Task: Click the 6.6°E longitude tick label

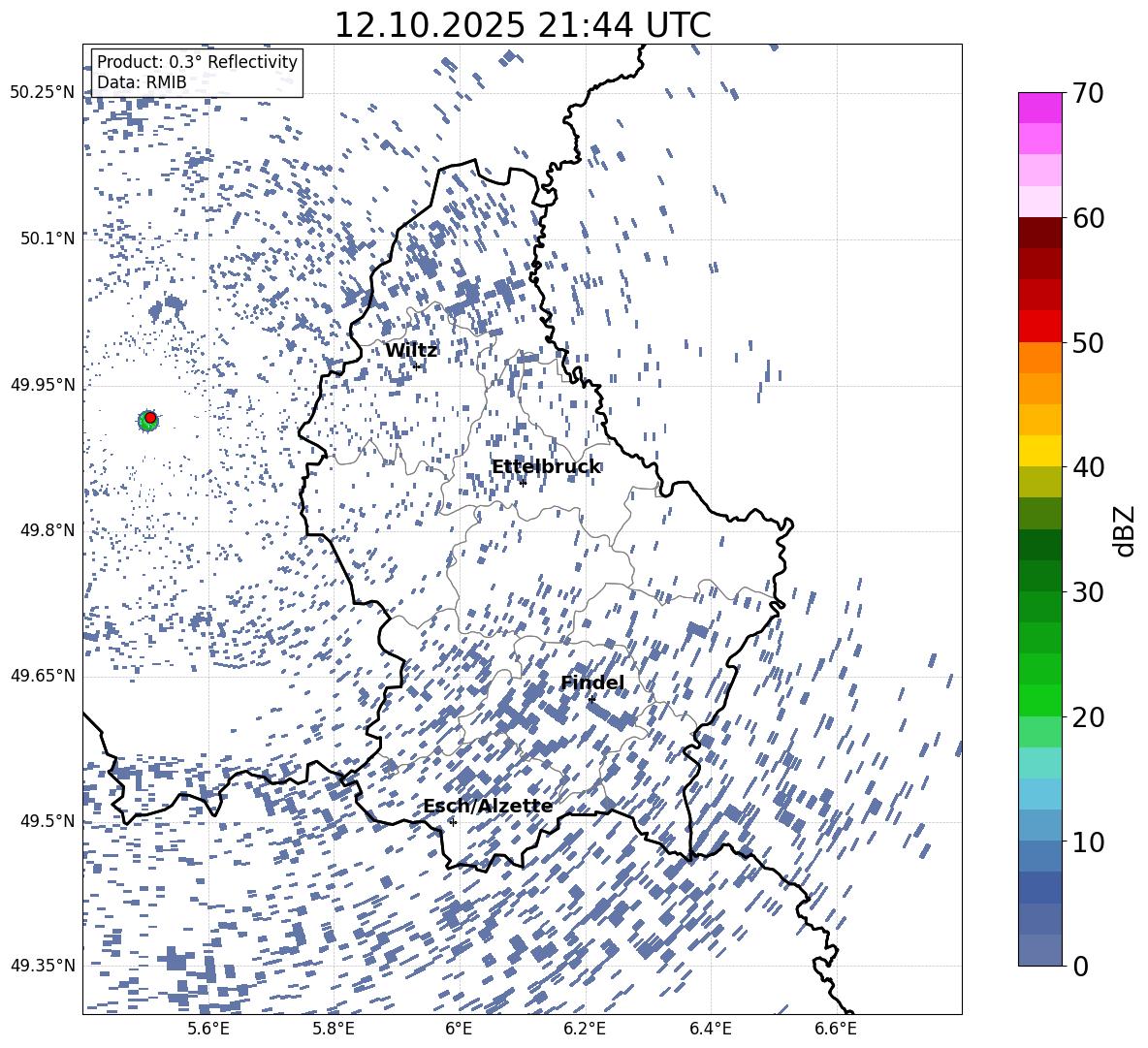Action: pos(836,1029)
